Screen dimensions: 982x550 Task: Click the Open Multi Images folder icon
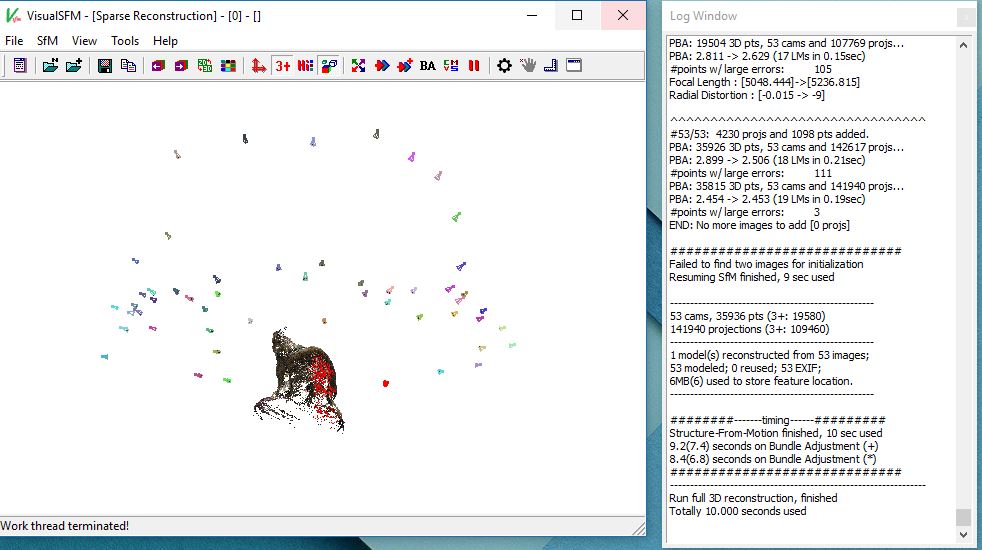pos(50,66)
